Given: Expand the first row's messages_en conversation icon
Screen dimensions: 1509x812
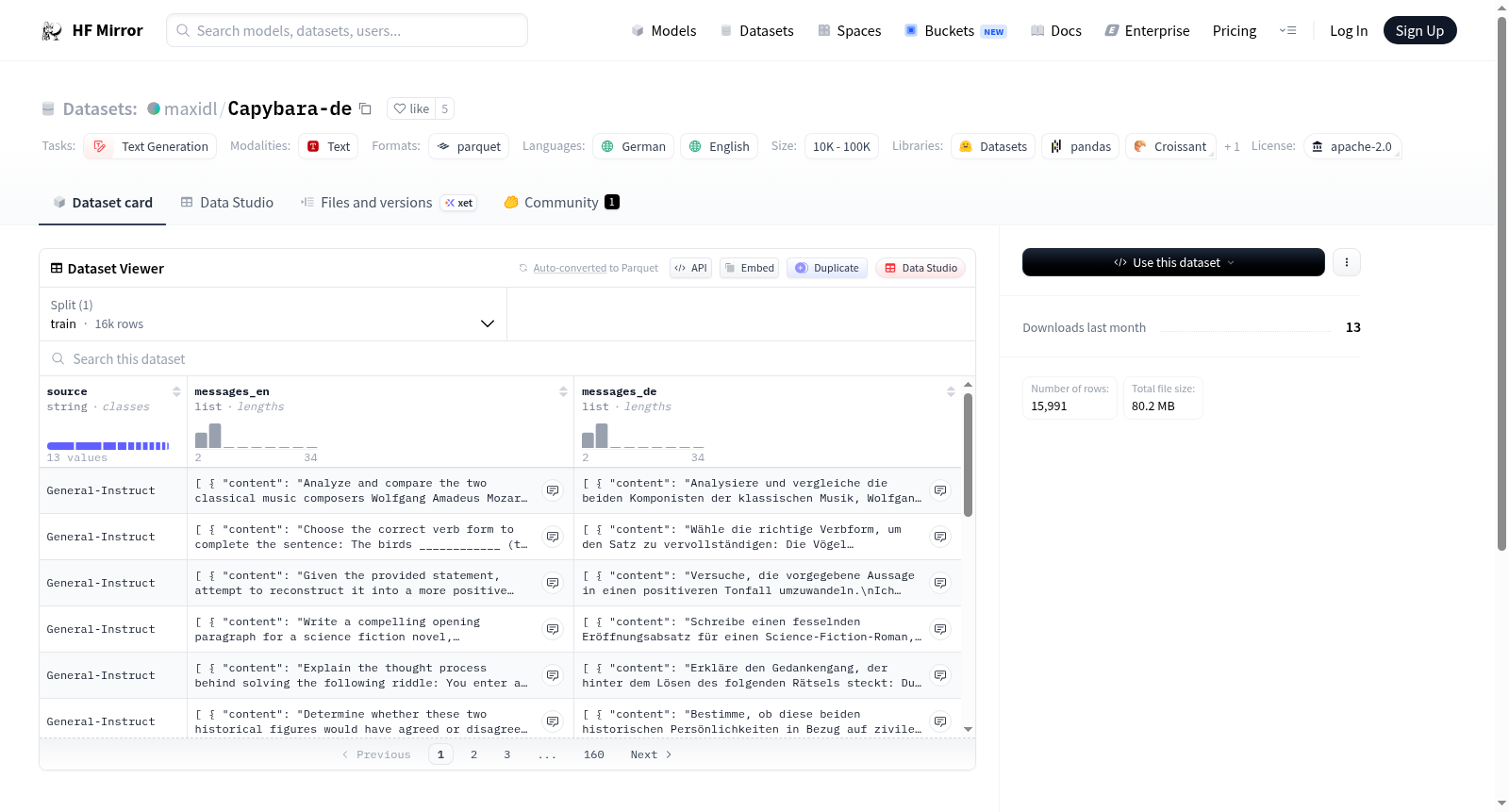Looking at the screenshot, I should [x=553, y=490].
